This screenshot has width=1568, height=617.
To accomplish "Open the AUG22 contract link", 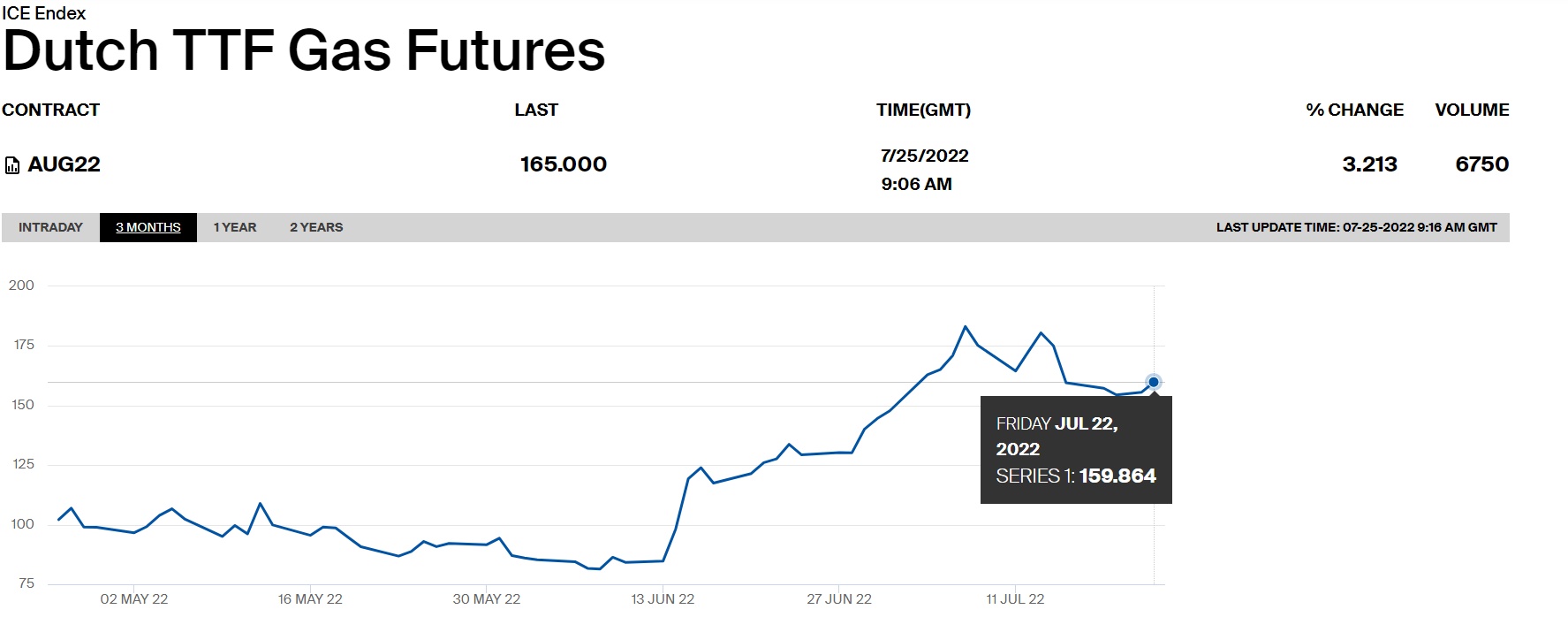I will click(x=64, y=164).
